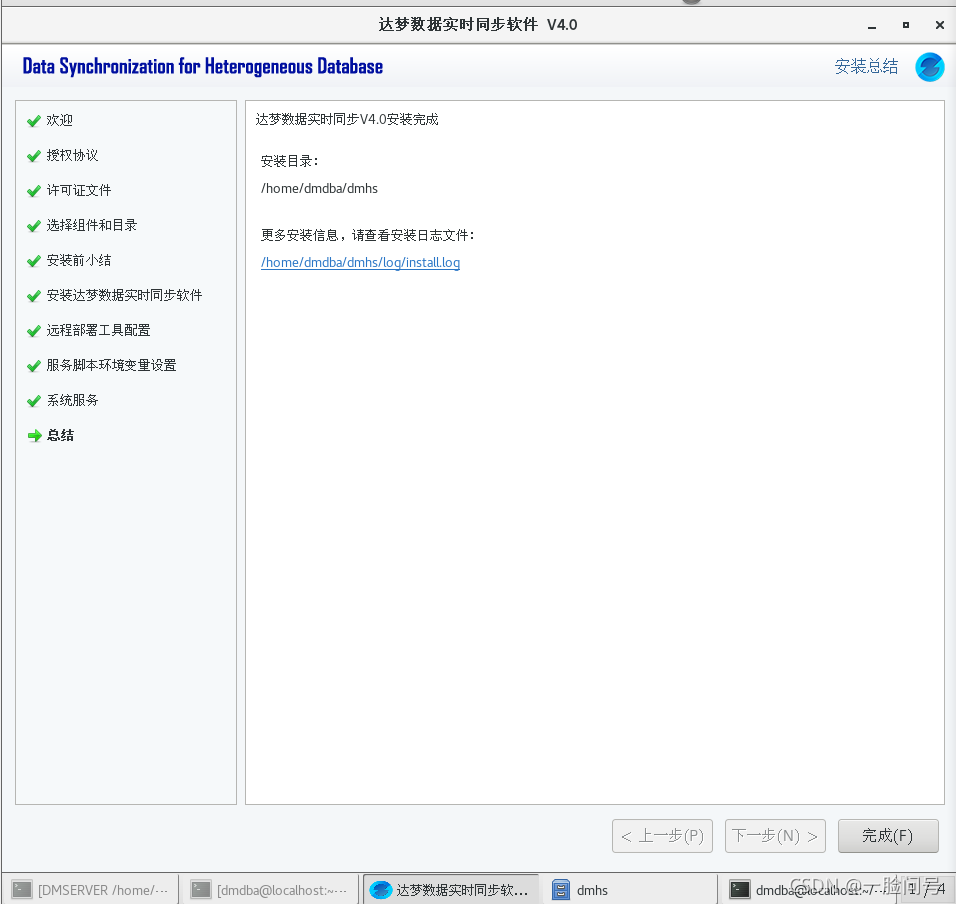The width and height of the screenshot is (956, 904).
Task: Click the install path /home/dmdba/dmhs text
Action: point(319,189)
